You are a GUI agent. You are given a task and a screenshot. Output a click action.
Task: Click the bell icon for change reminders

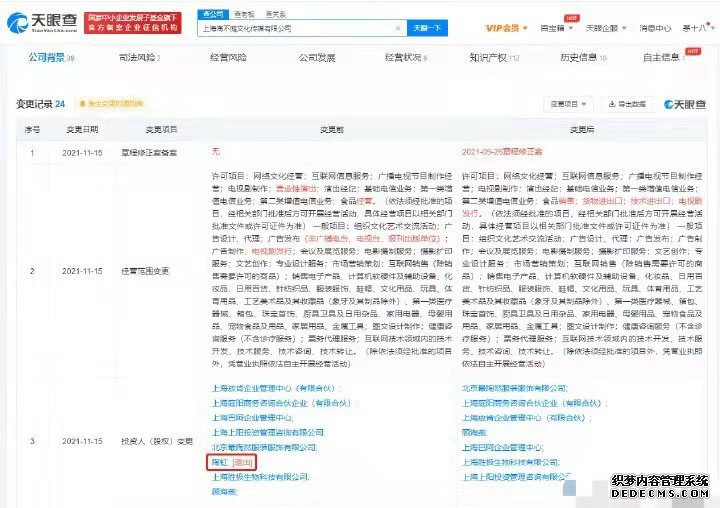(x=83, y=104)
